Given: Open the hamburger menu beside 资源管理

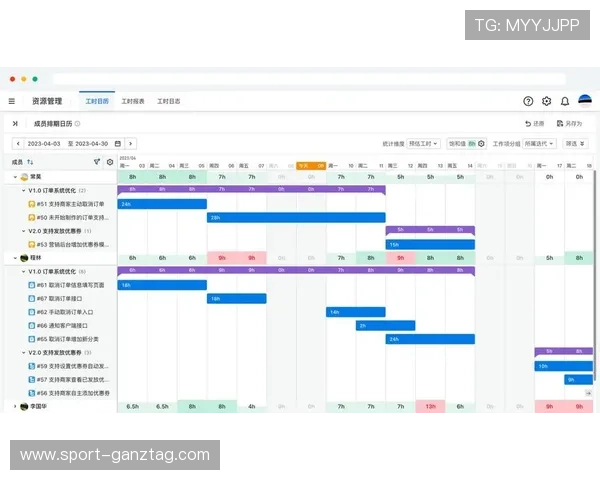Looking at the screenshot, I should pyautogui.click(x=12, y=101).
